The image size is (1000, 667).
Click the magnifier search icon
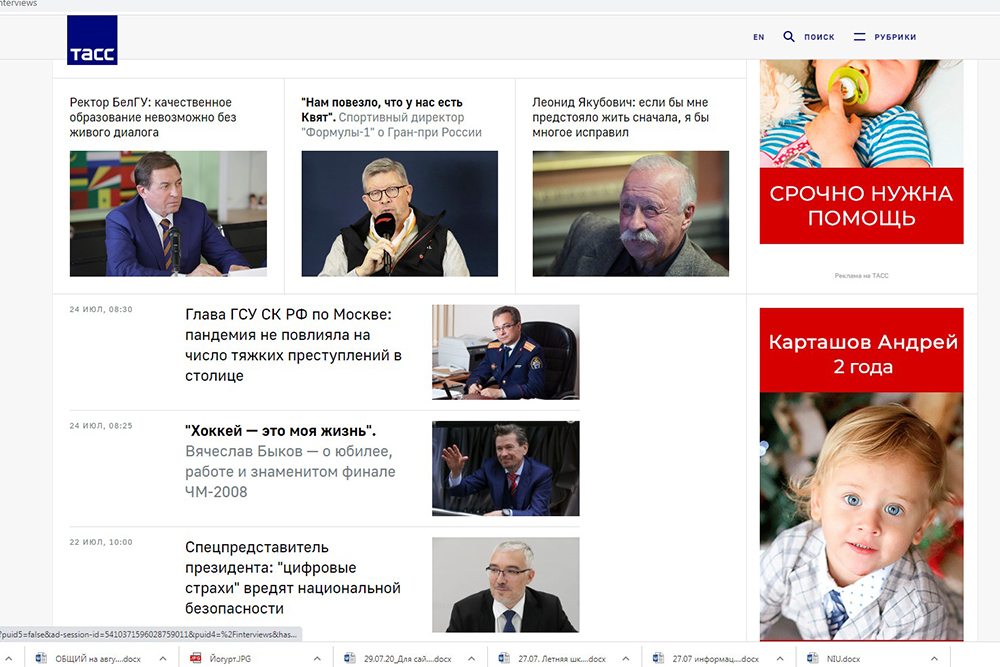tap(789, 37)
